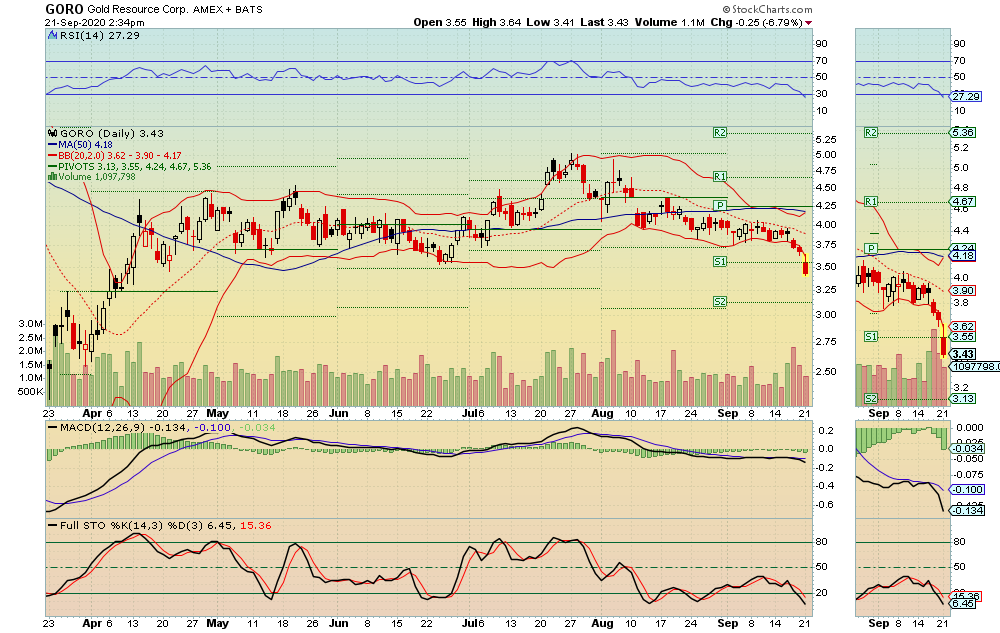Click the volume bars icon in legend
Image resolution: width=1000 pixels, height=633 pixels.
(52, 177)
